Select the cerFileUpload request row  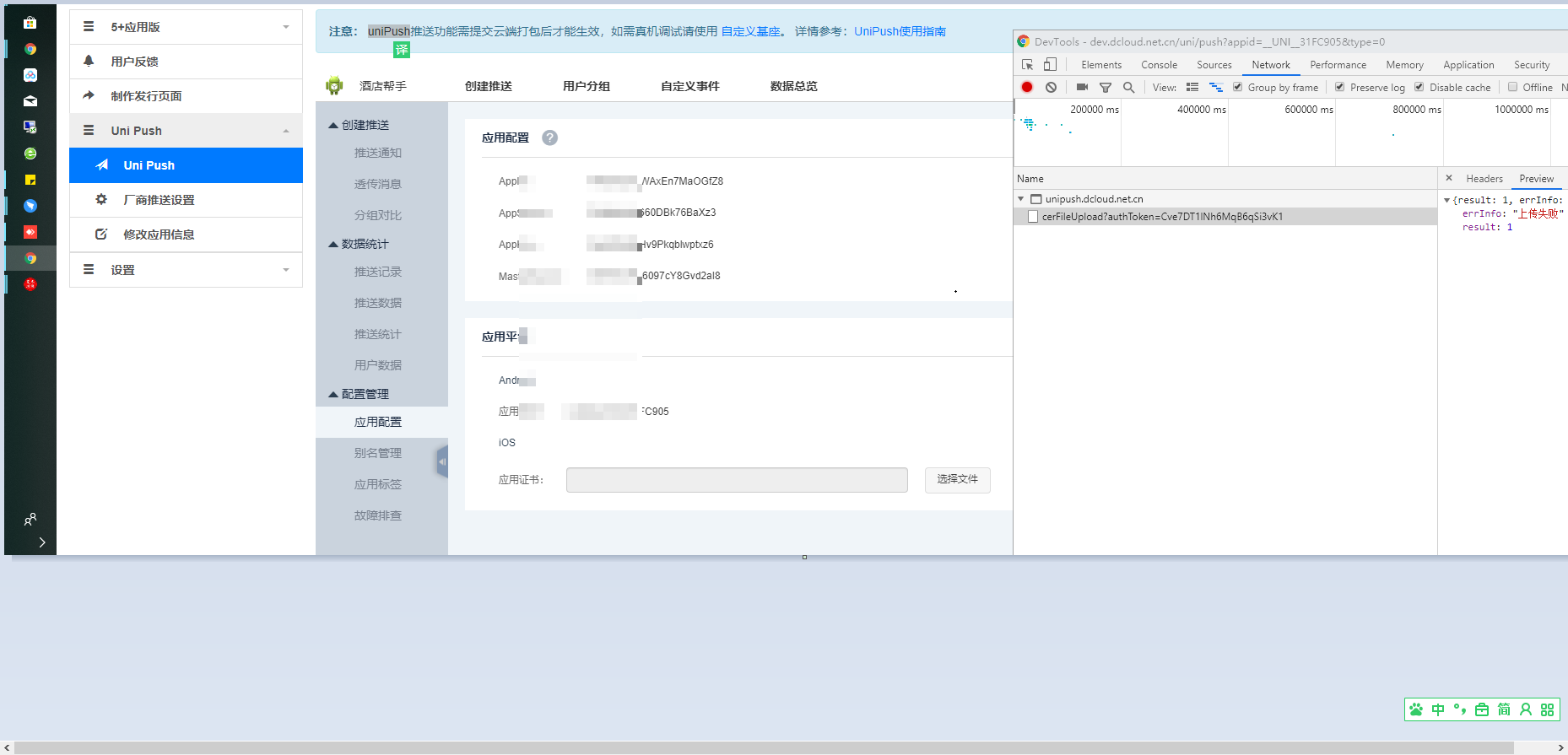[x=1225, y=217]
